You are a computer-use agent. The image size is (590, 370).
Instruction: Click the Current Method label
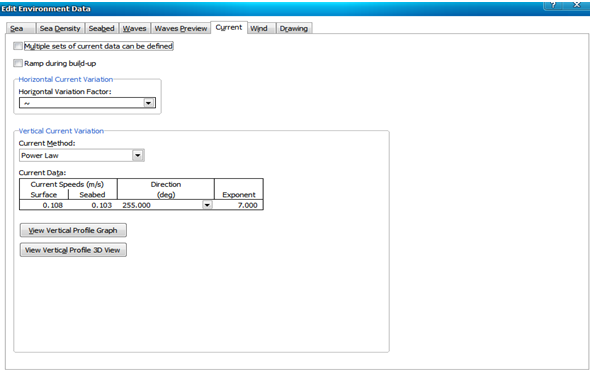(x=47, y=143)
